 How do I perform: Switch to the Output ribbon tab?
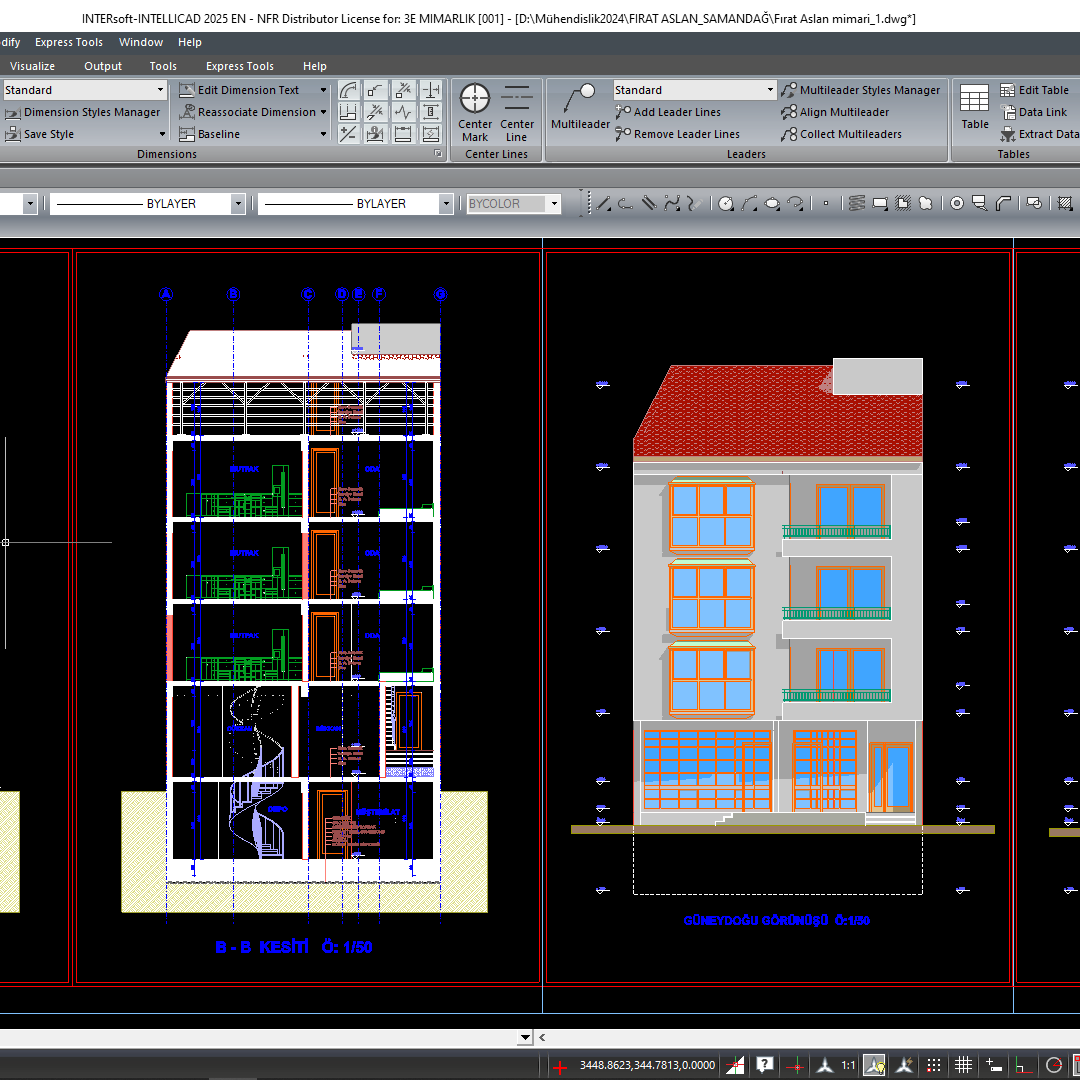pyautogui.click(x=103, y=66)
